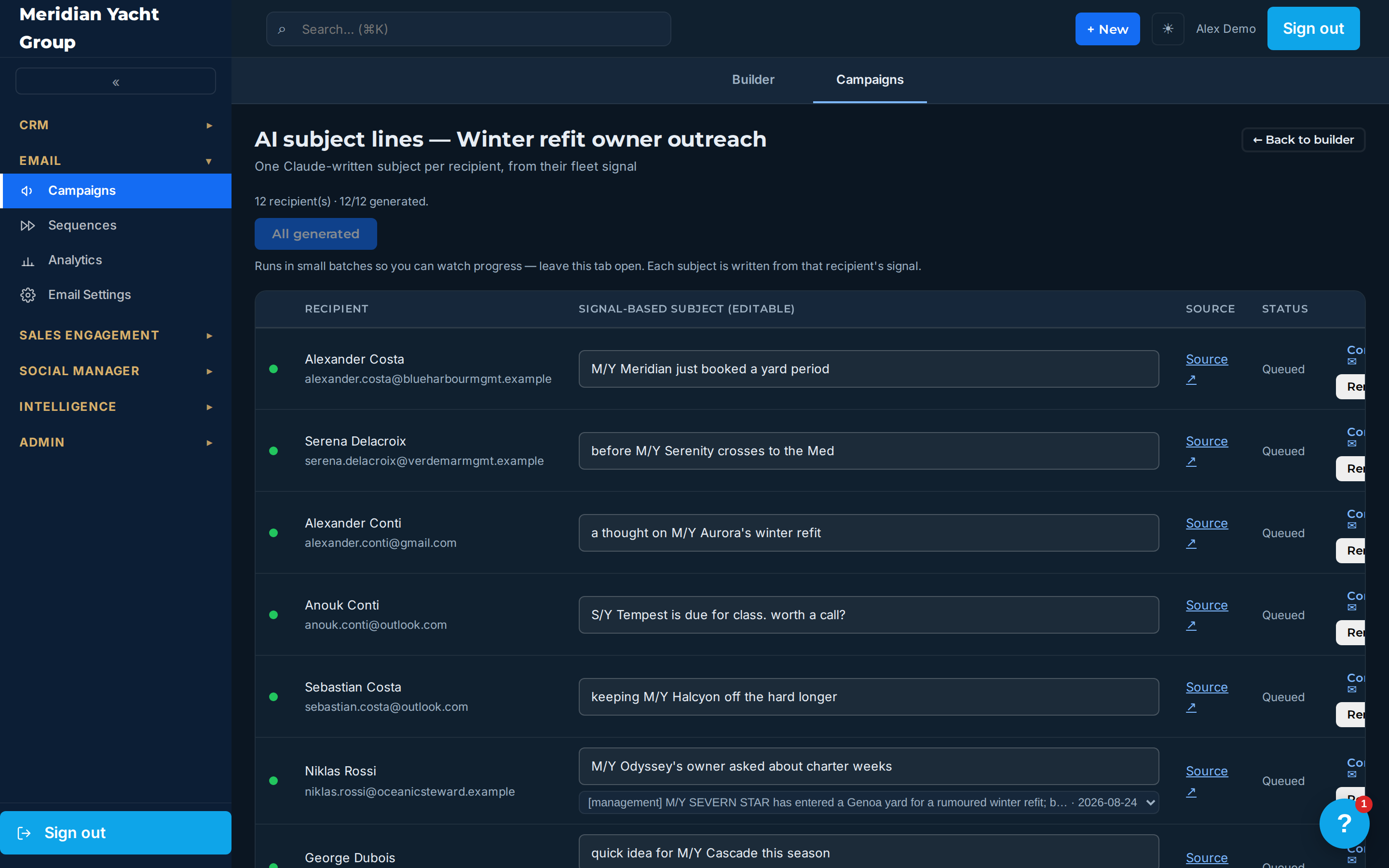1389x868 pixels.
Task: Open the Source link for Niklas Rossi
Action: point(1207,771)
